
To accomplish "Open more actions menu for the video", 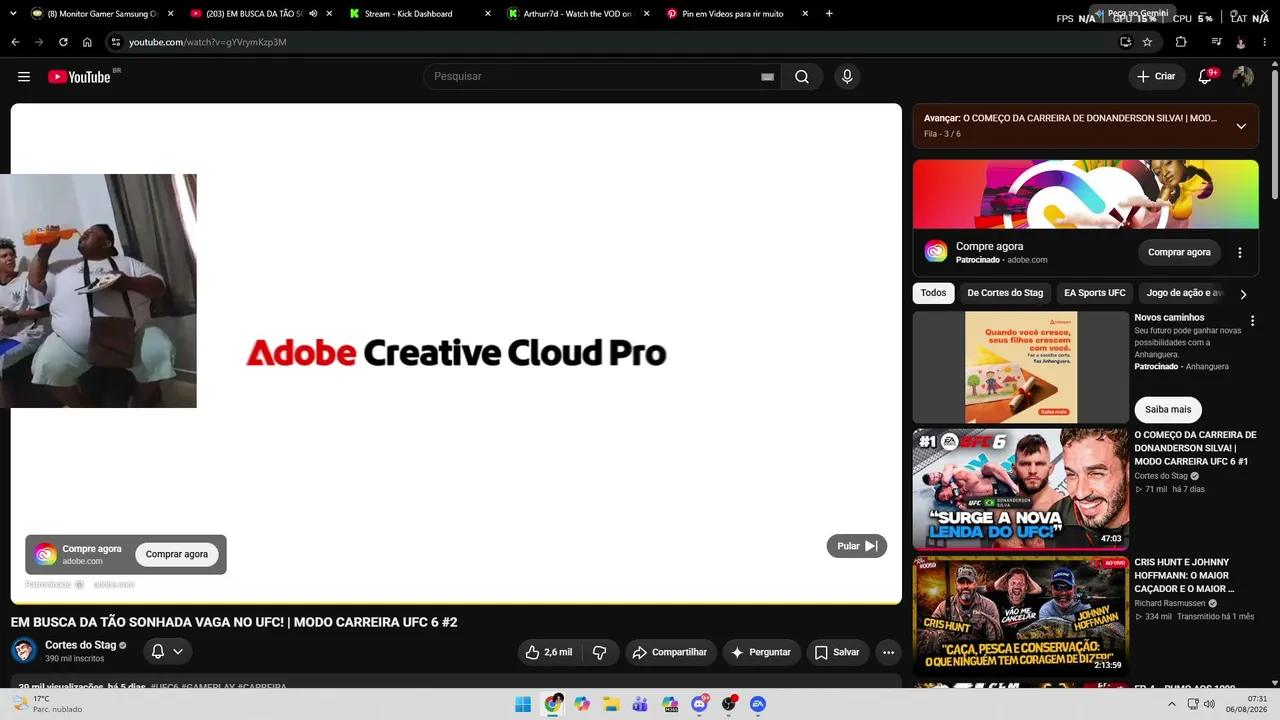I will pyautogui.click(x=888, y=652).
